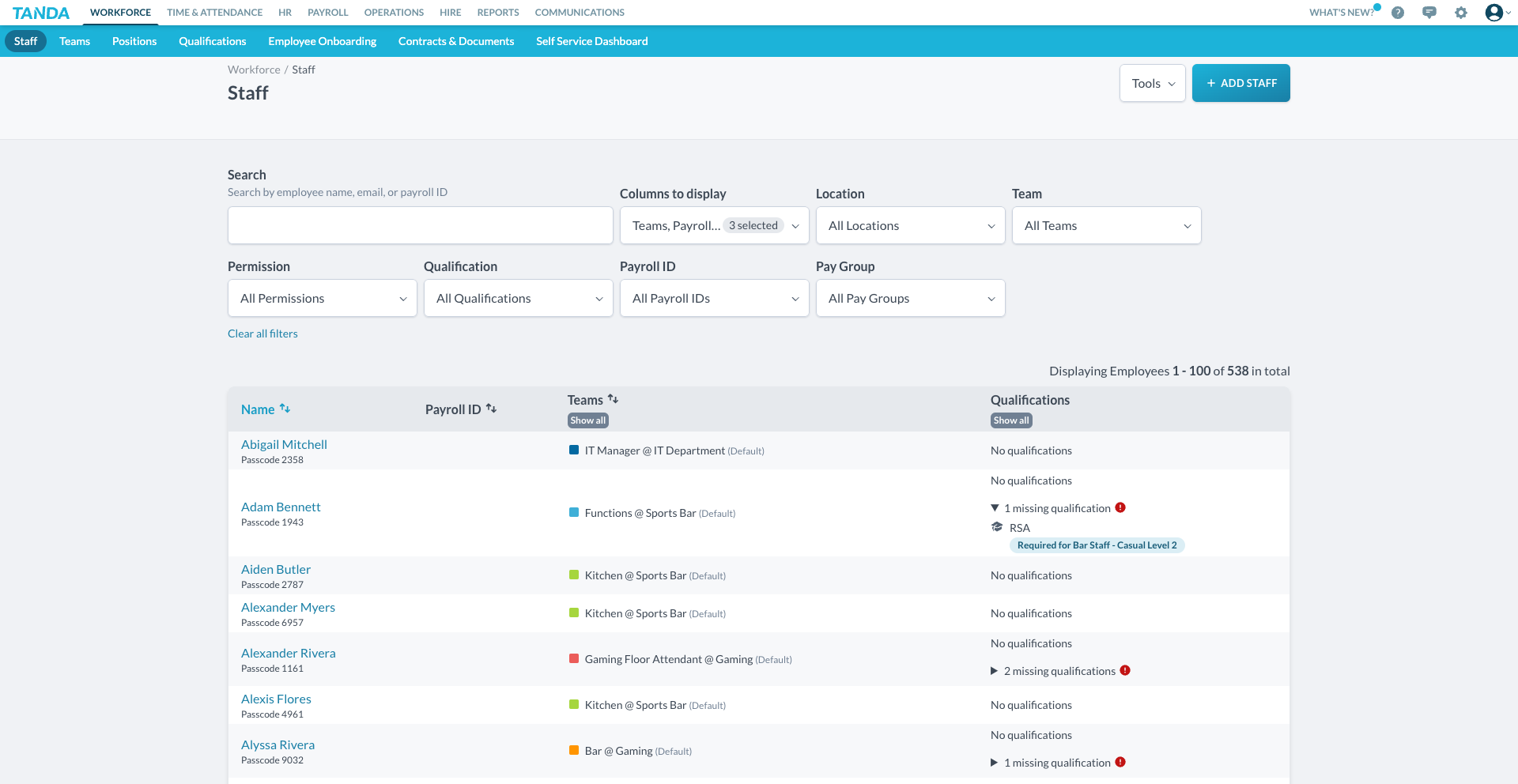The image size is (1518, 784).
Task: Open Aiden Butler's profile
Action: click(276, 569)
